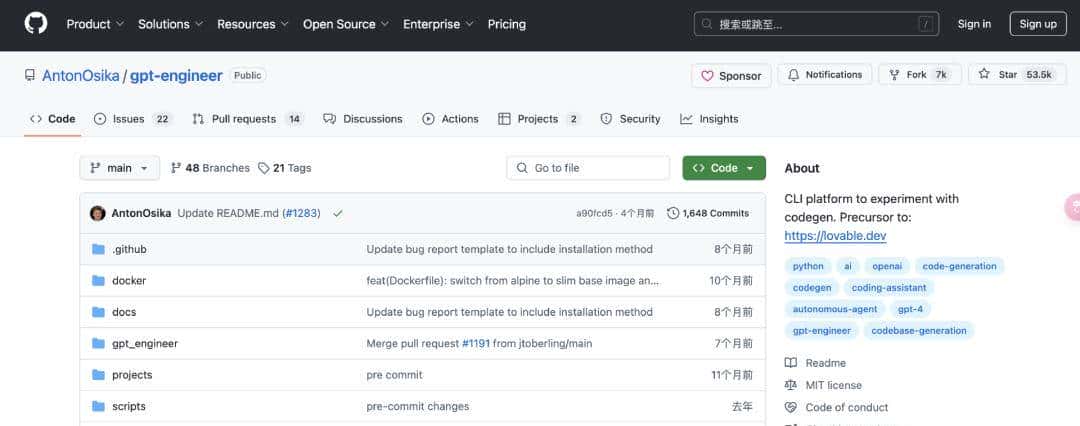Open the docker folder

(x=129, y=281)
